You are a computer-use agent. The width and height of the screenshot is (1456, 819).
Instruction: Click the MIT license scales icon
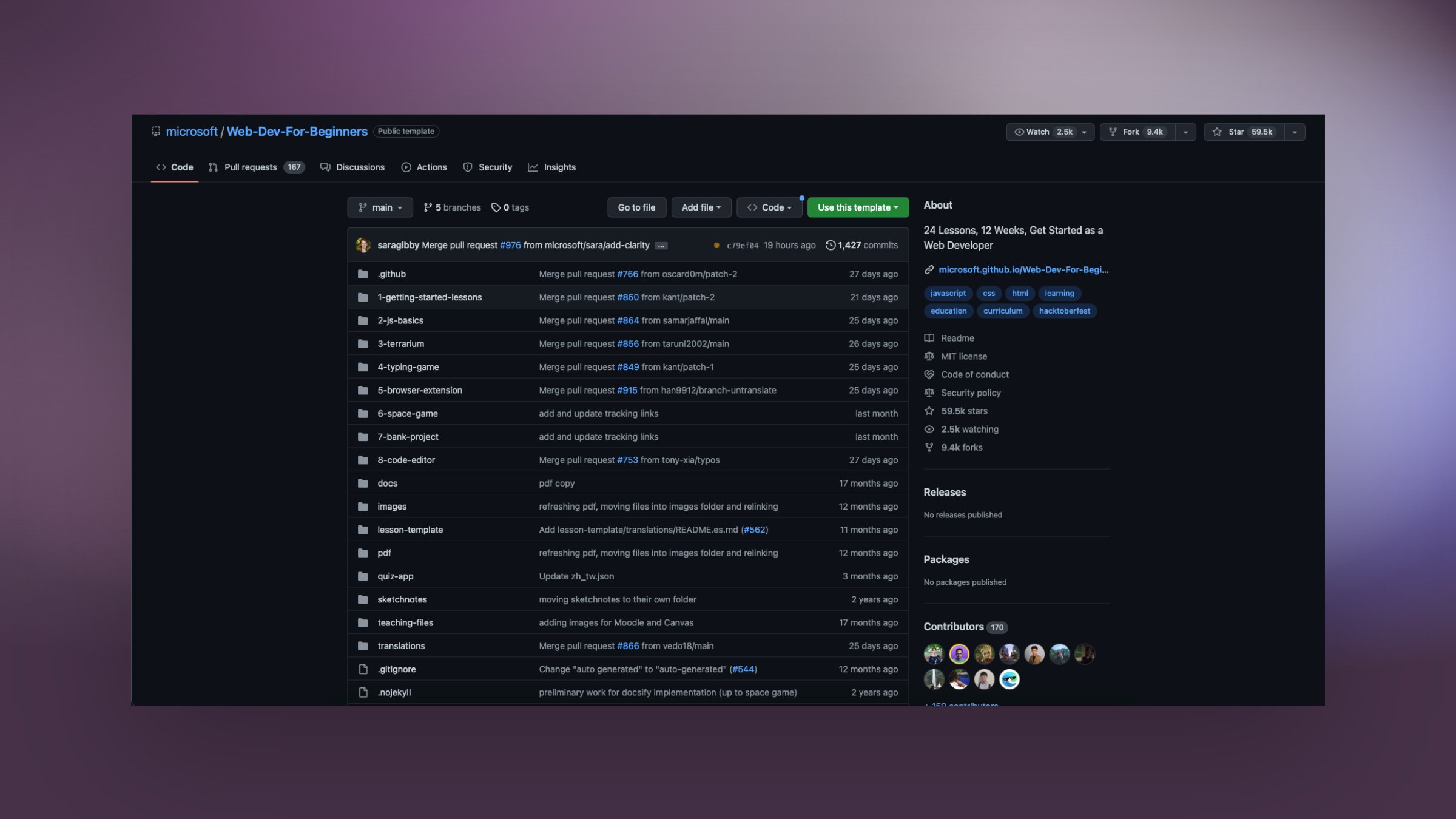929,356
